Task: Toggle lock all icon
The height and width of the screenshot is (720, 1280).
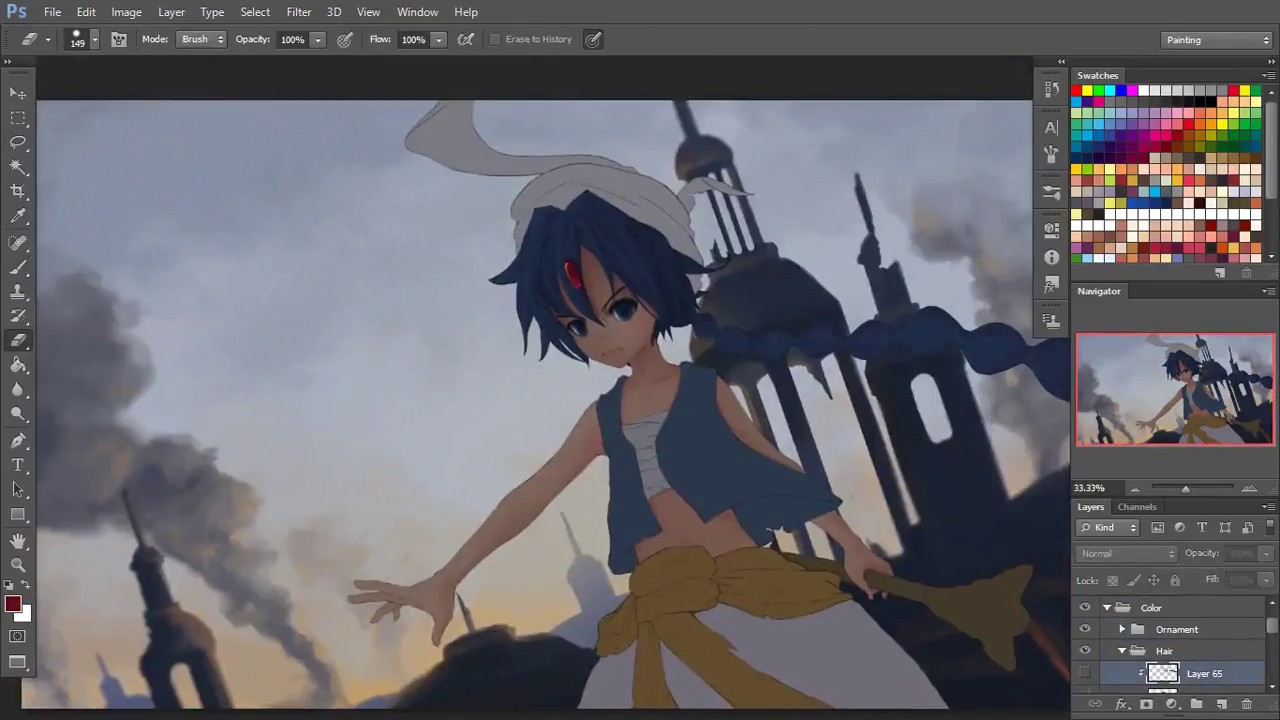Action: click(1175, 580)
